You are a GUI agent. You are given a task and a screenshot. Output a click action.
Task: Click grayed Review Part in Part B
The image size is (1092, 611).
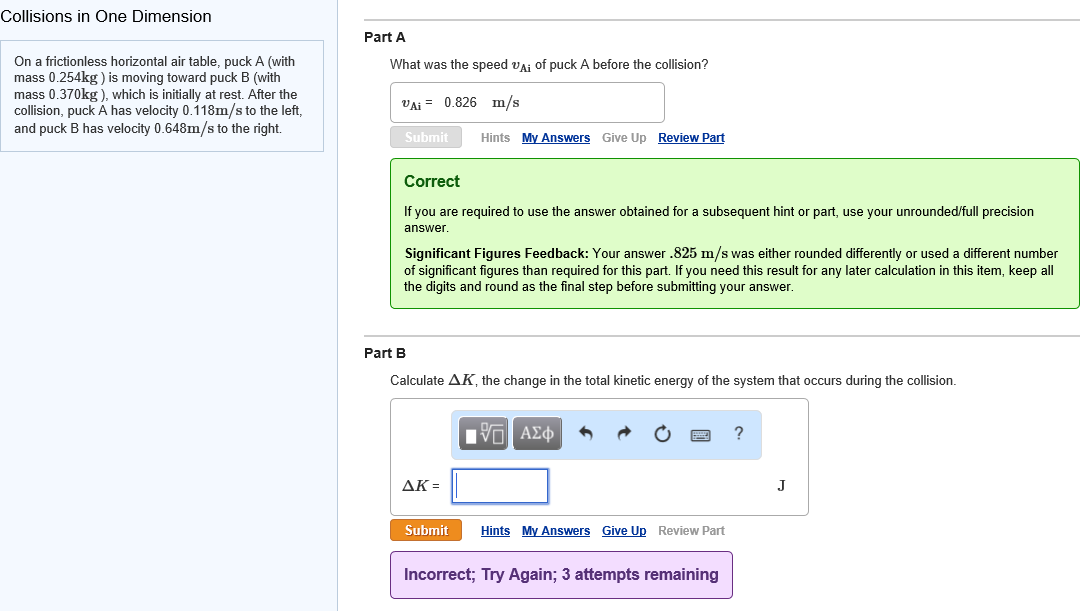[691, 531]
